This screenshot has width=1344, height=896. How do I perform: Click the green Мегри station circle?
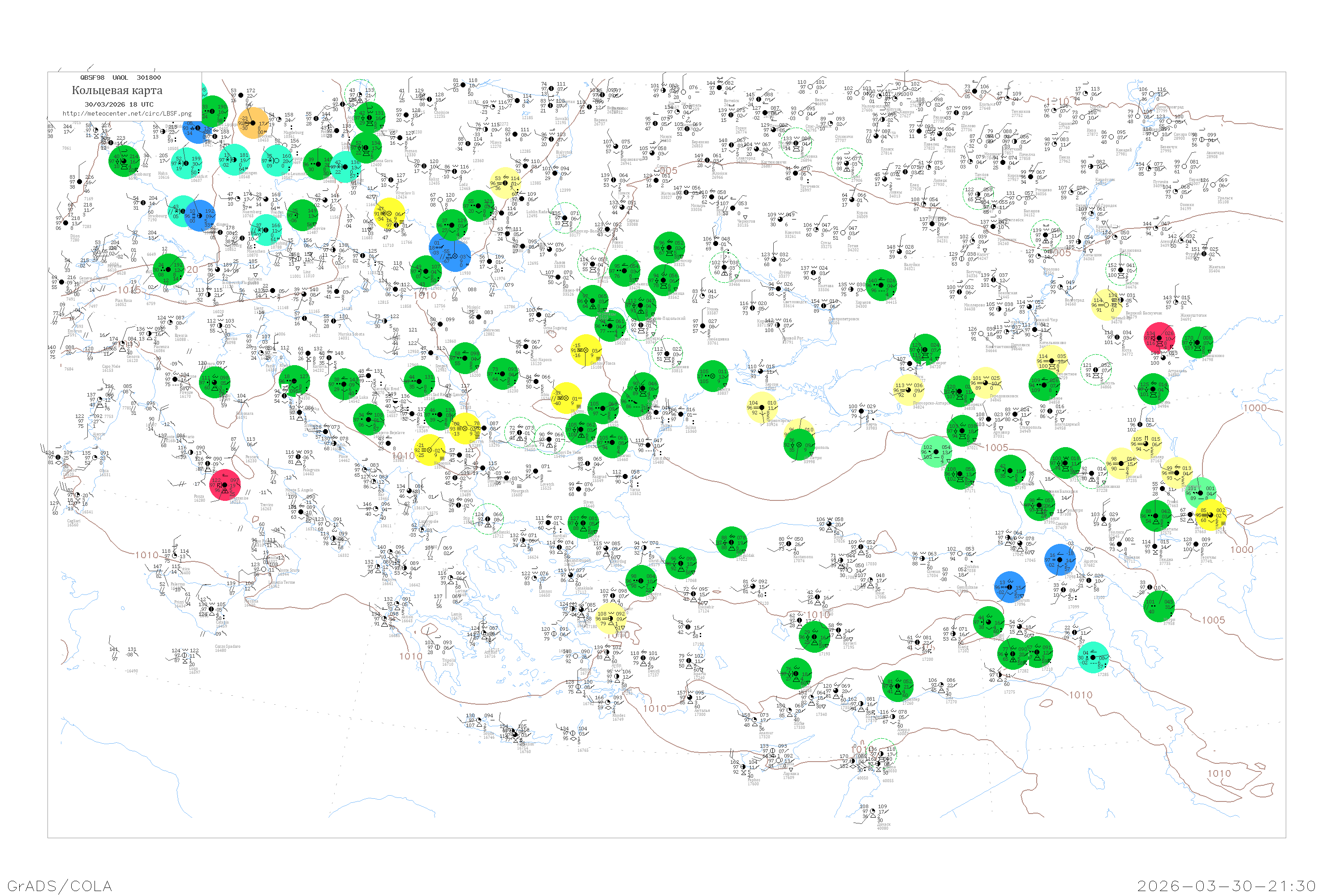click(x=1159, y=606)
